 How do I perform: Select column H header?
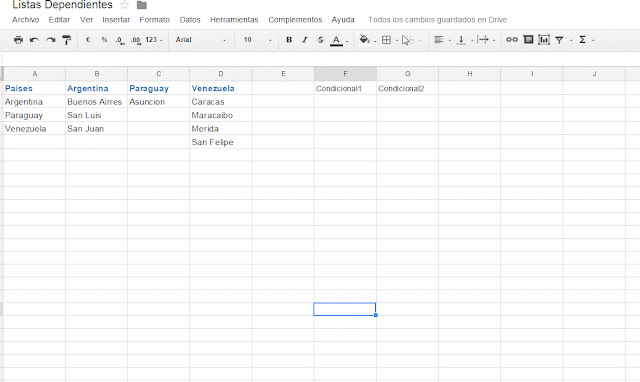point(470,73)
